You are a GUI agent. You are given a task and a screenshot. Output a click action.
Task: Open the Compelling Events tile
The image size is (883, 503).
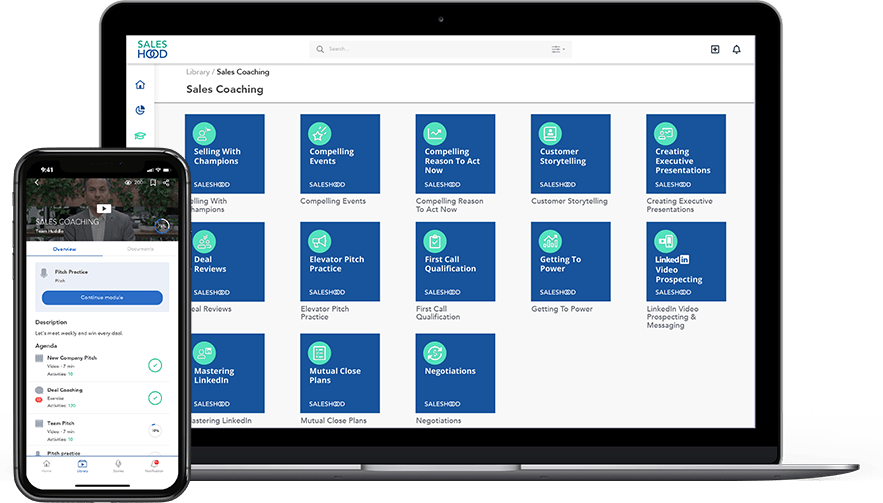click(340, 154)
